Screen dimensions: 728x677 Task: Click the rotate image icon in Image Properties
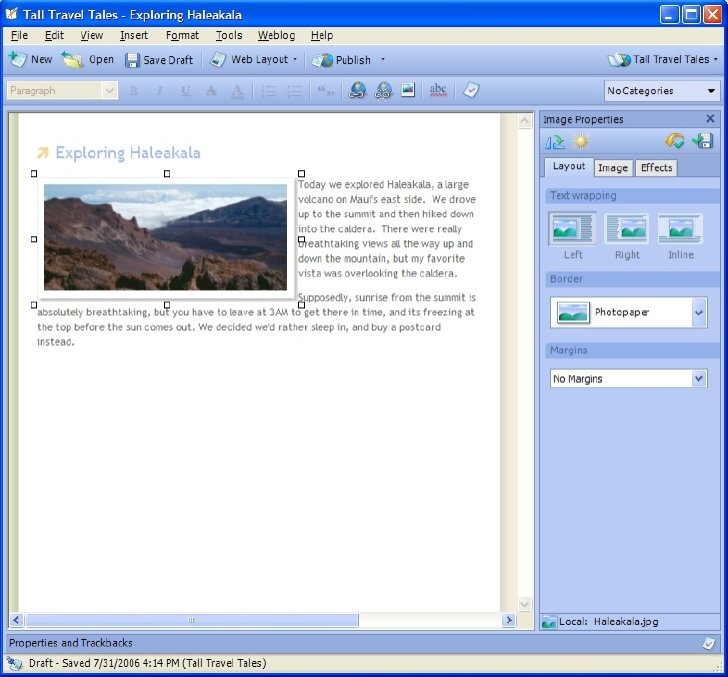[555, 142]
